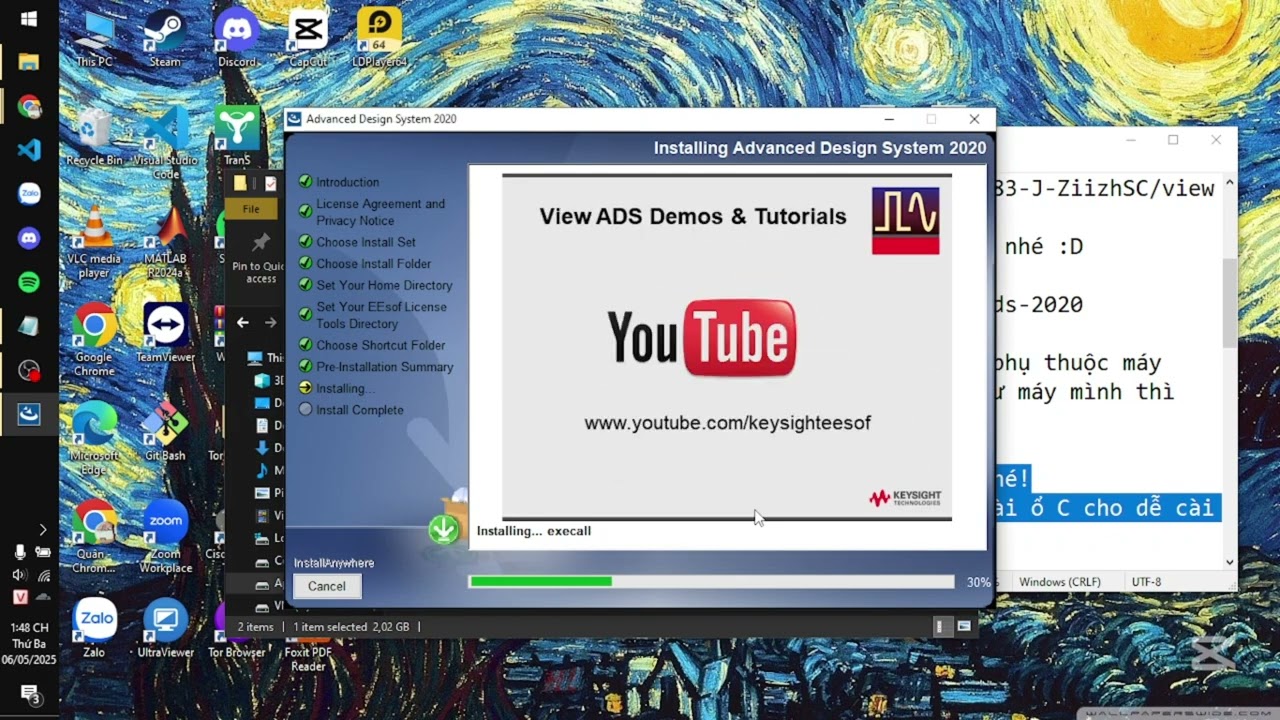The height and width of the screenshot is (720, 1280).
Task: Select the Discord desktop shortcut
Action: click(237, 39)
